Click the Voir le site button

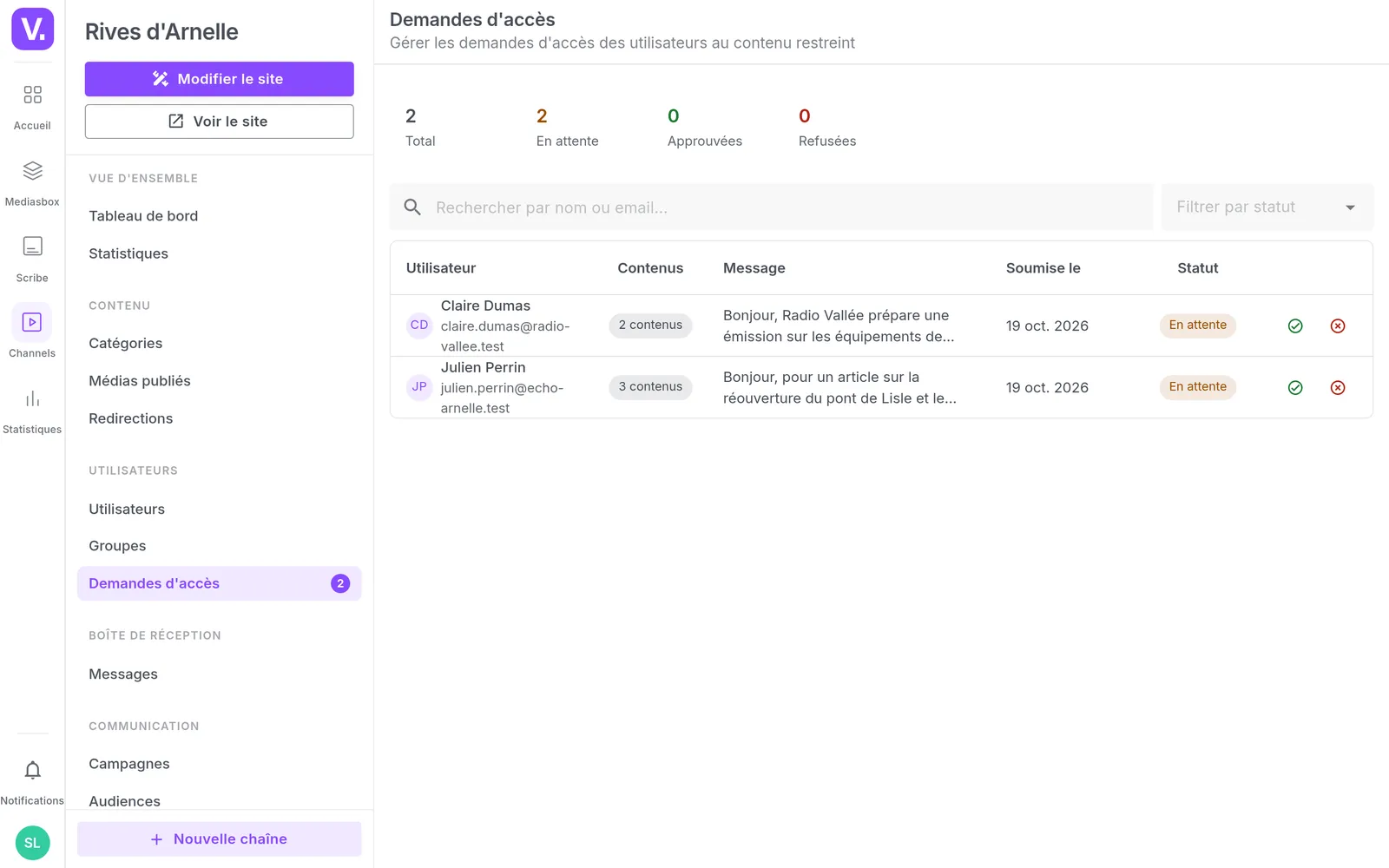219,122
